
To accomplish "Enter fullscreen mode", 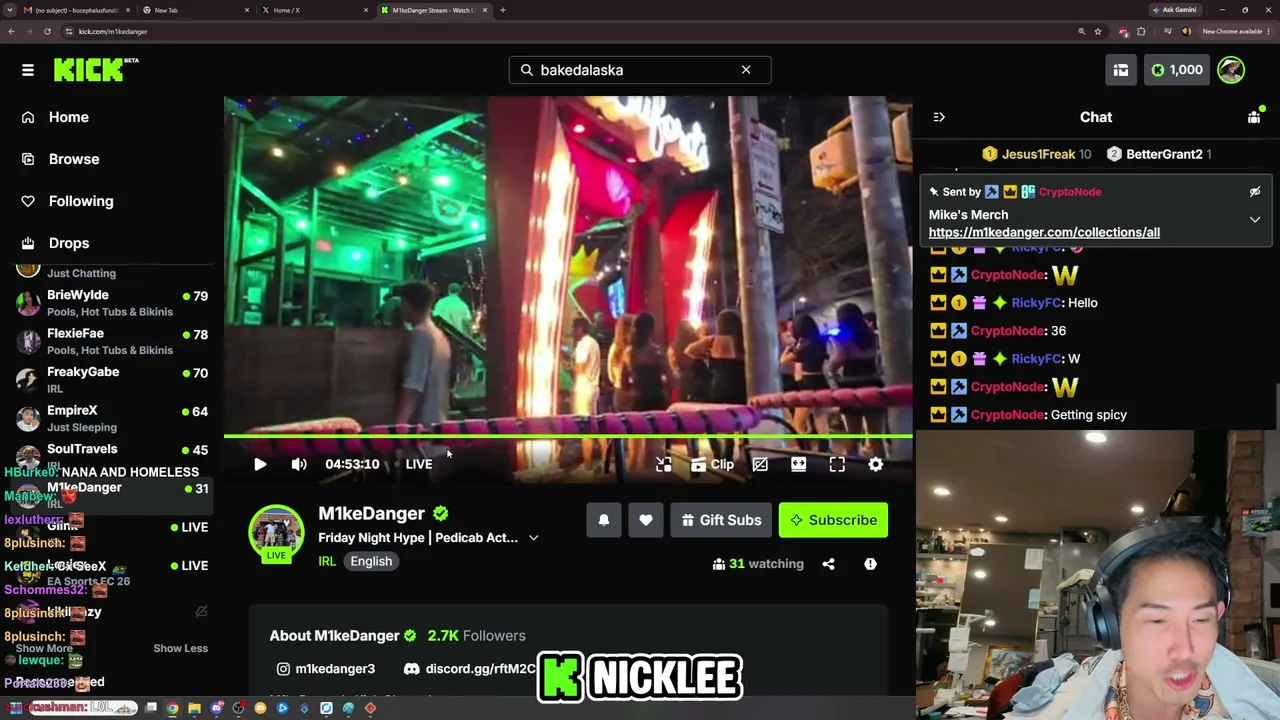I will (837, 464).
